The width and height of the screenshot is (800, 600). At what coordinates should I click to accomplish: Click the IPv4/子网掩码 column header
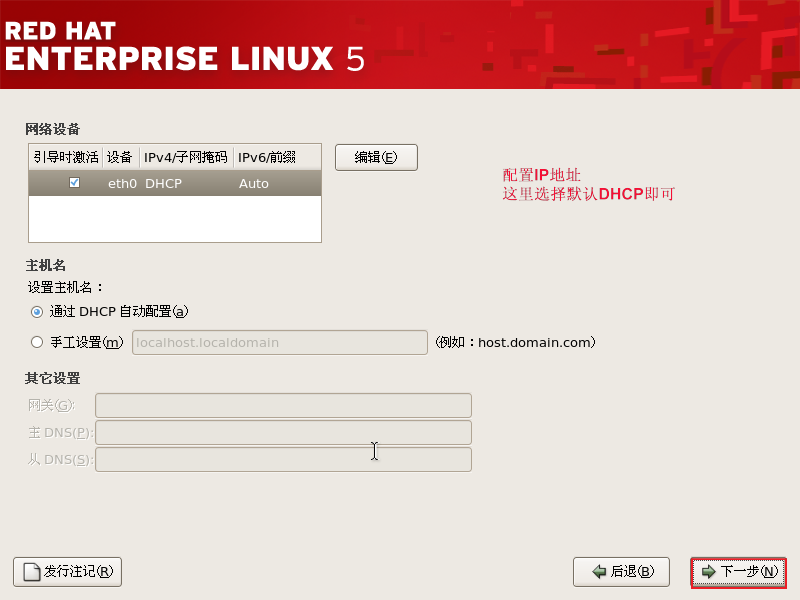tap(186, 157)
